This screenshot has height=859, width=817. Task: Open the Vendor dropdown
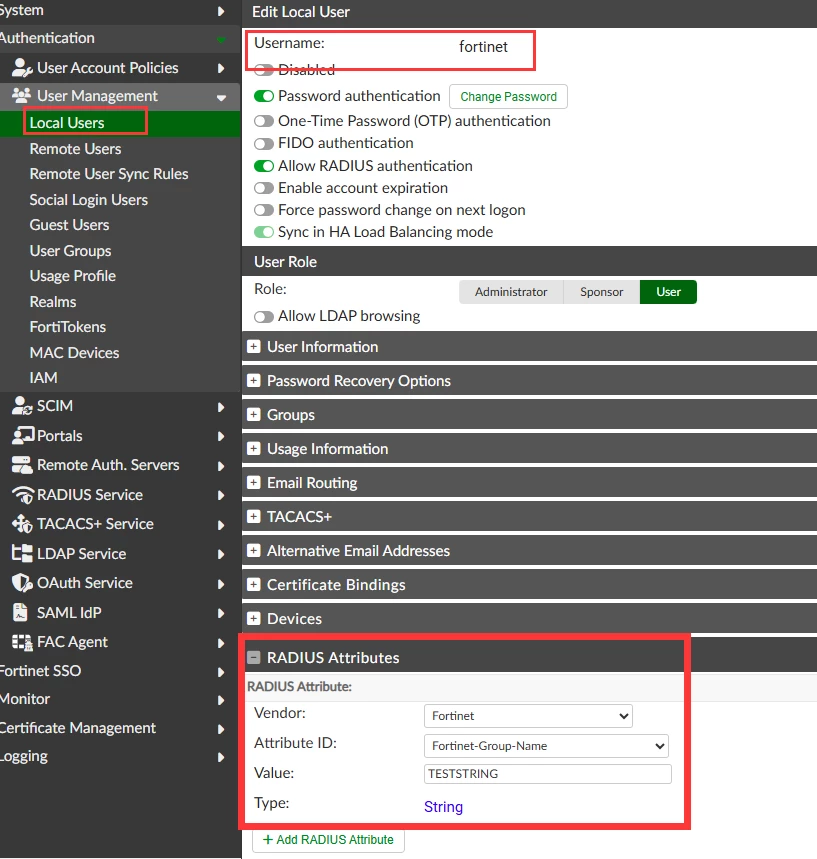coord(528,715)
